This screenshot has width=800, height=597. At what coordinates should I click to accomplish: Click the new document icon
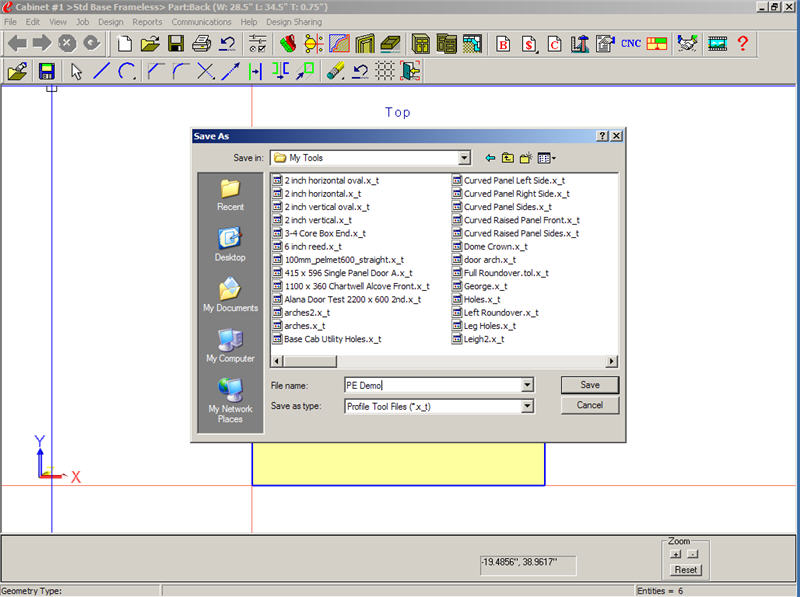pos(124,43)
